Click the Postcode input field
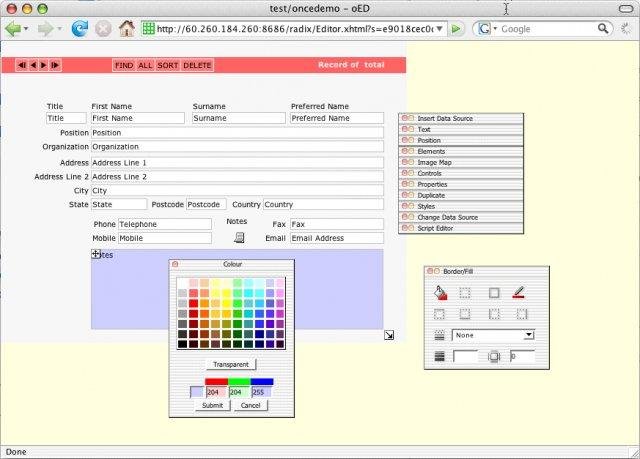640x459 pixels. (x=206, y=204)
